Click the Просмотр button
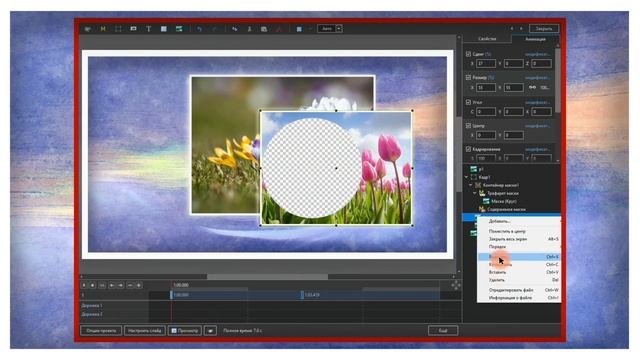 [x=185, y=331]
